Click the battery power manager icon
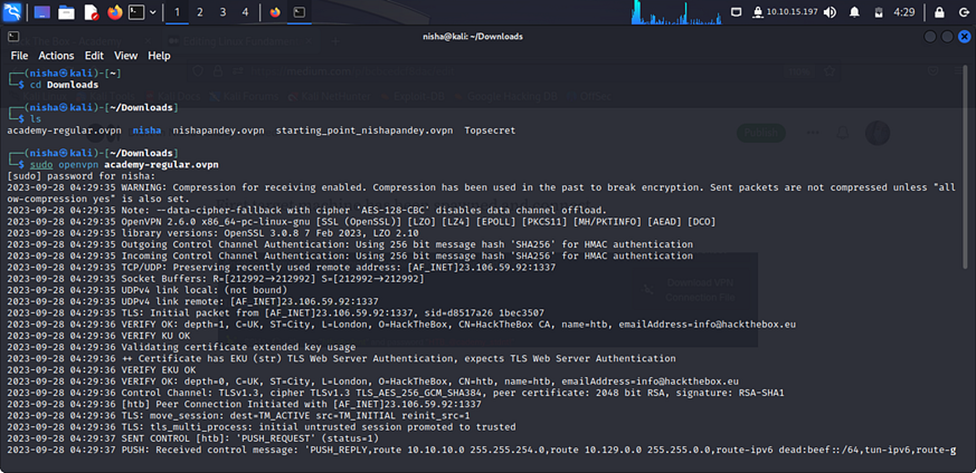Viewport: 976px width, 473px height. pos(879,12)
